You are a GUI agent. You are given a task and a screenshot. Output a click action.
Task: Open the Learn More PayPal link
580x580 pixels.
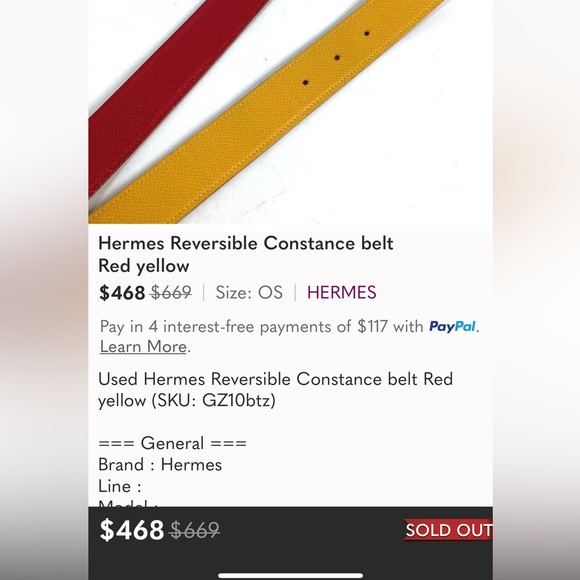click(143, 347)
